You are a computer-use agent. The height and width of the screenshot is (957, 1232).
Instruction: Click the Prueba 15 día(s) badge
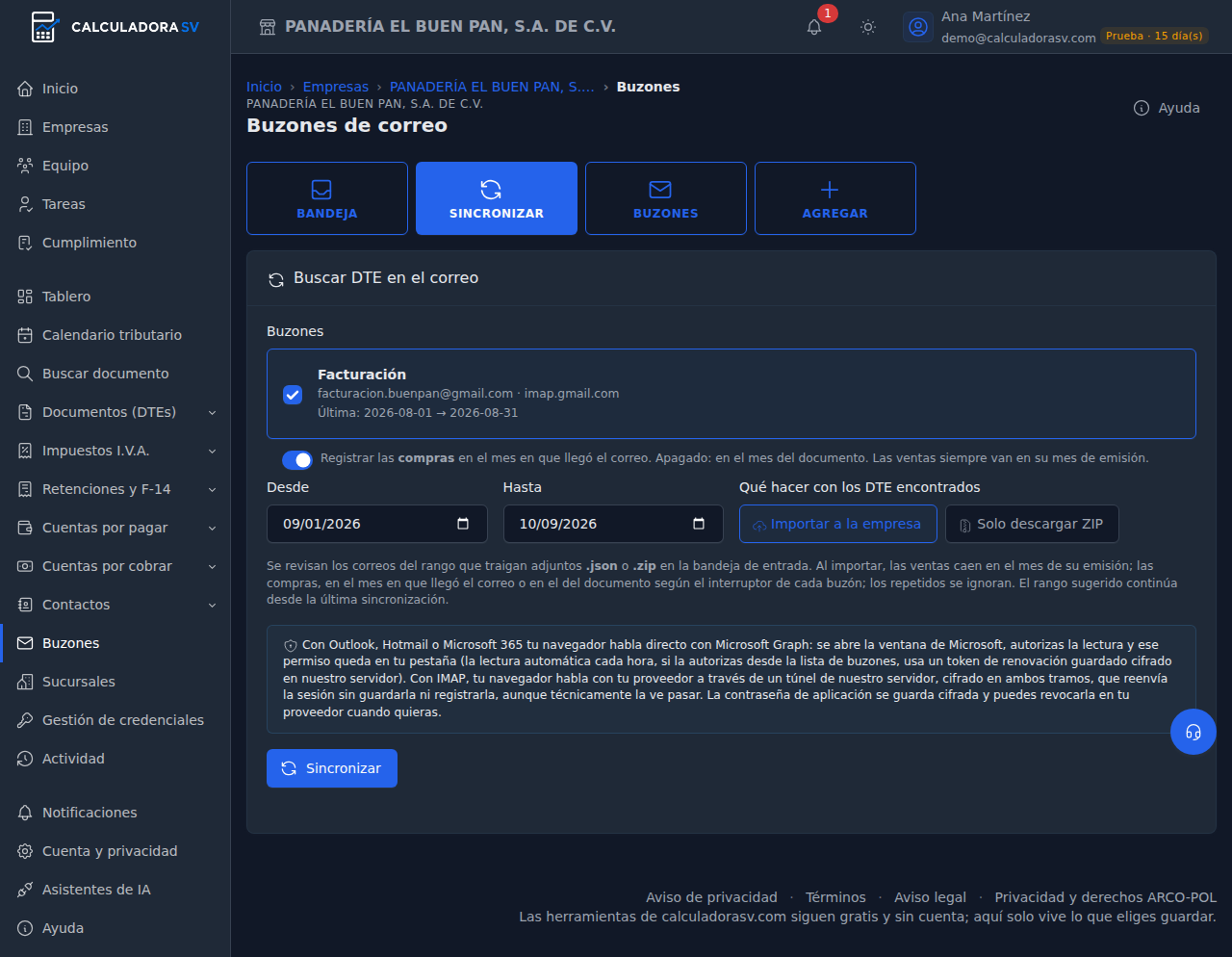tap(1154, 37)
